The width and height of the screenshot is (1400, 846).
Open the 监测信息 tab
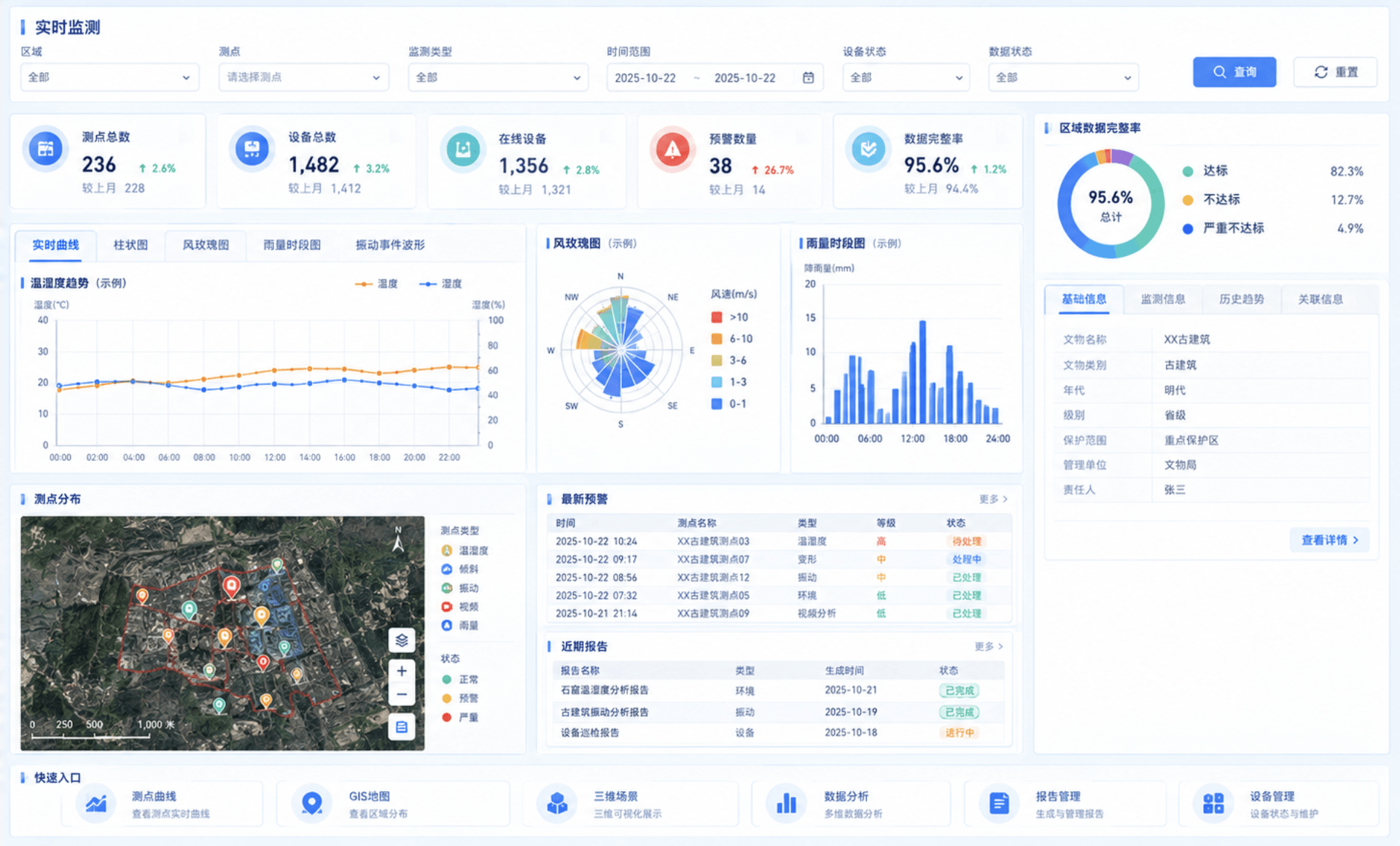pyautogui.click(x=1163, y=299)
